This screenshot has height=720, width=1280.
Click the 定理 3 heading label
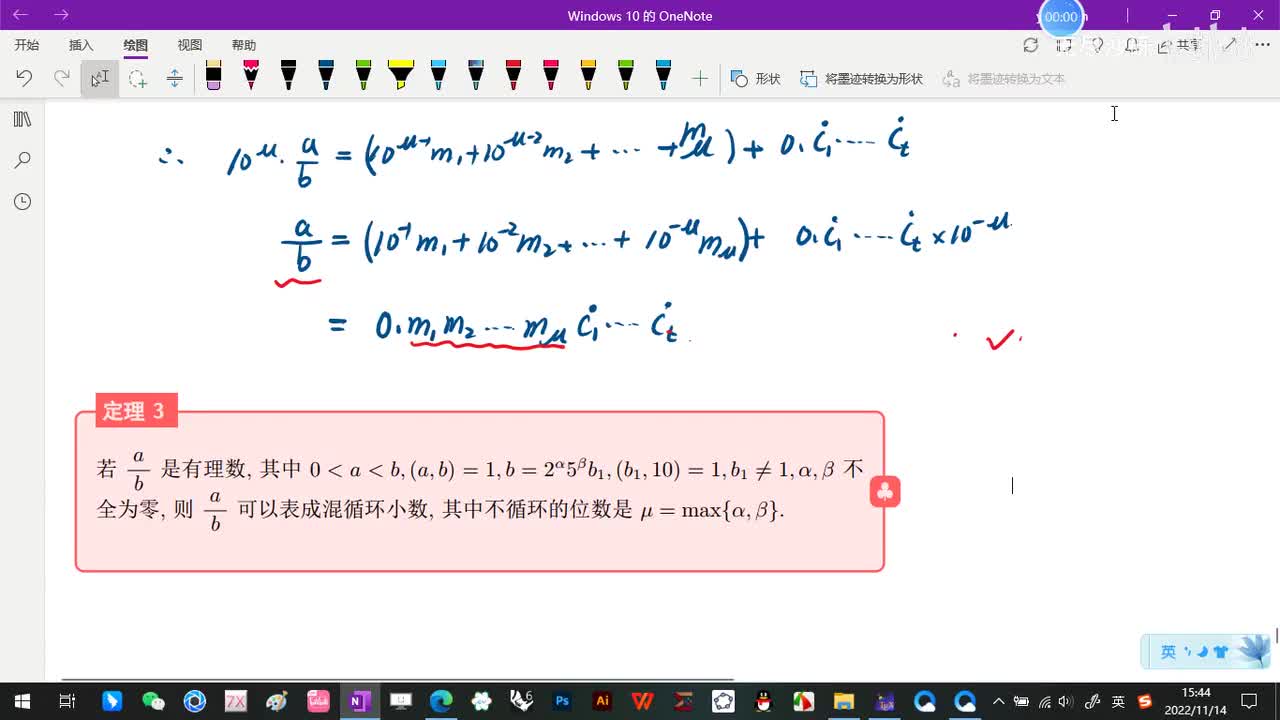tap(136, 411)
